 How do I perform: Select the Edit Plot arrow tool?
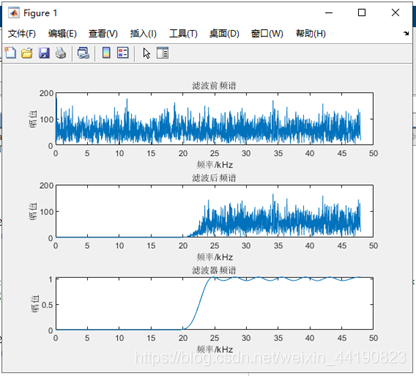[x=146, y=53]
